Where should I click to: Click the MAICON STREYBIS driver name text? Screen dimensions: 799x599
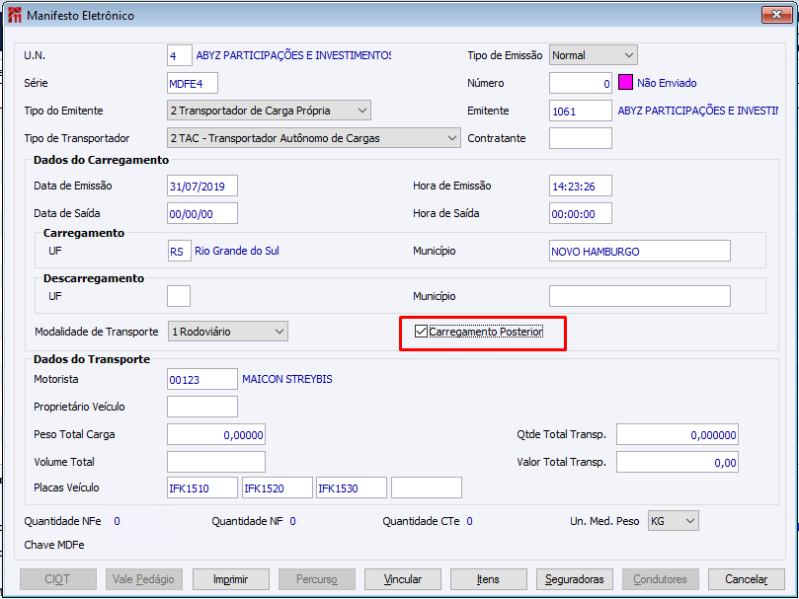click(x=287, y=379)
